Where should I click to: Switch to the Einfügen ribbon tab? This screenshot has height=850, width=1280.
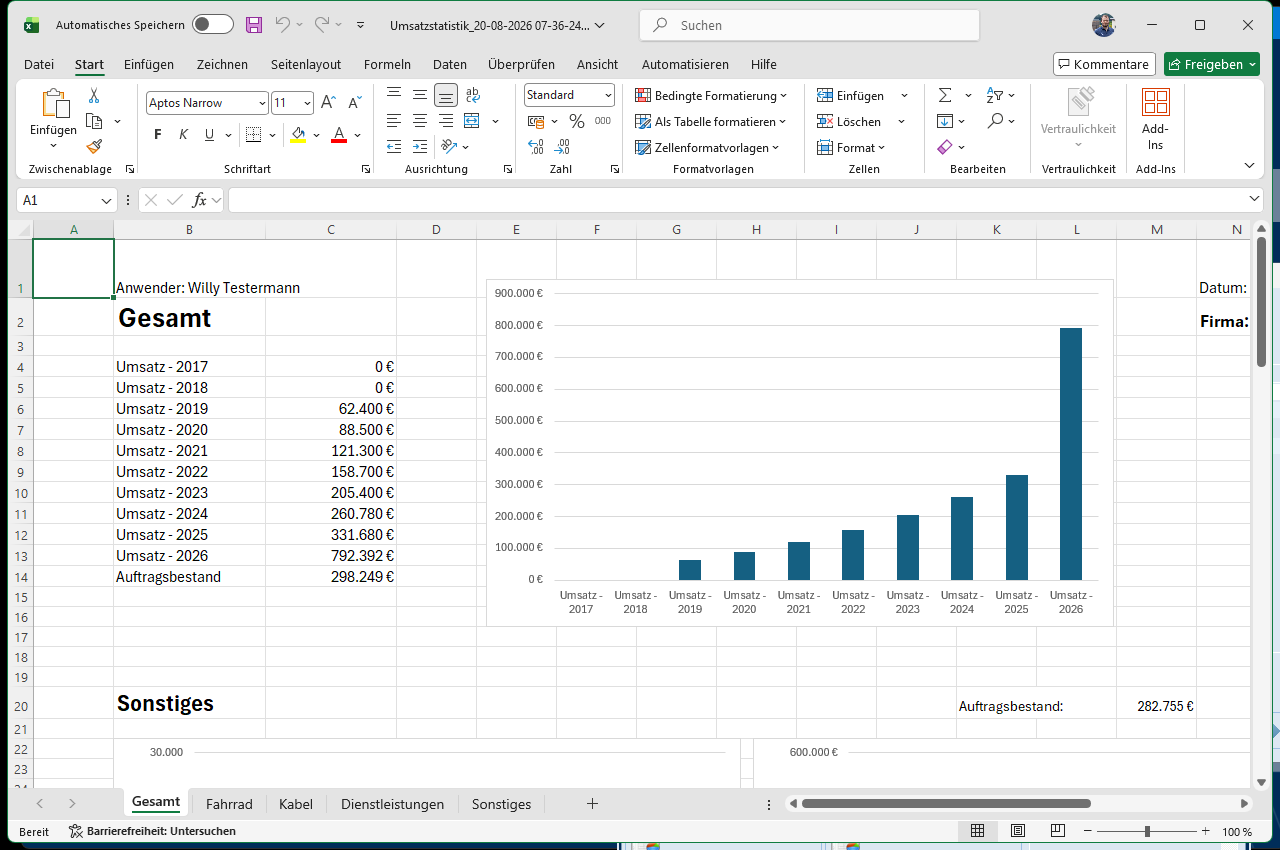click(x=149, y=64)
